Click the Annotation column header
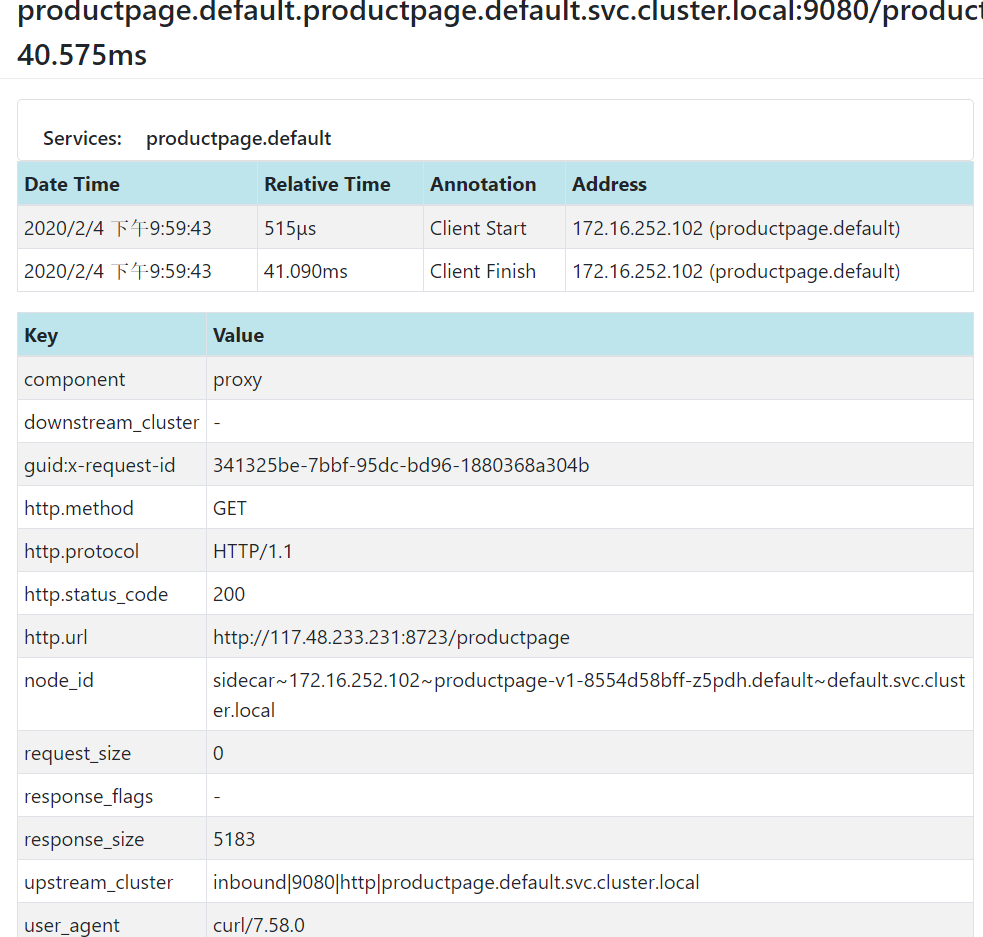Viewport: 983px width, 937px height. [x=483, y=184]
